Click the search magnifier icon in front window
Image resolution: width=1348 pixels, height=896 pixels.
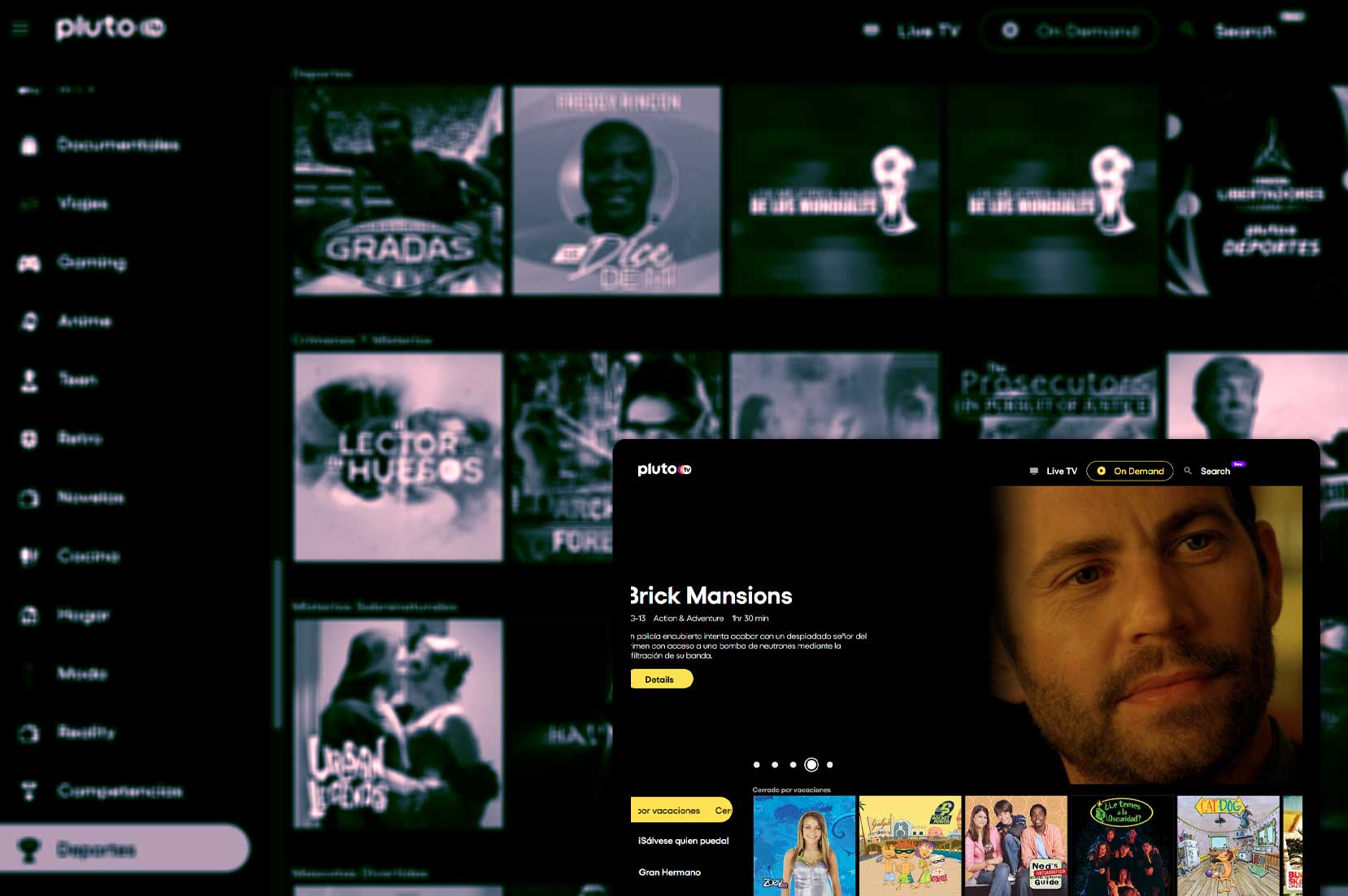(1187, 471)
